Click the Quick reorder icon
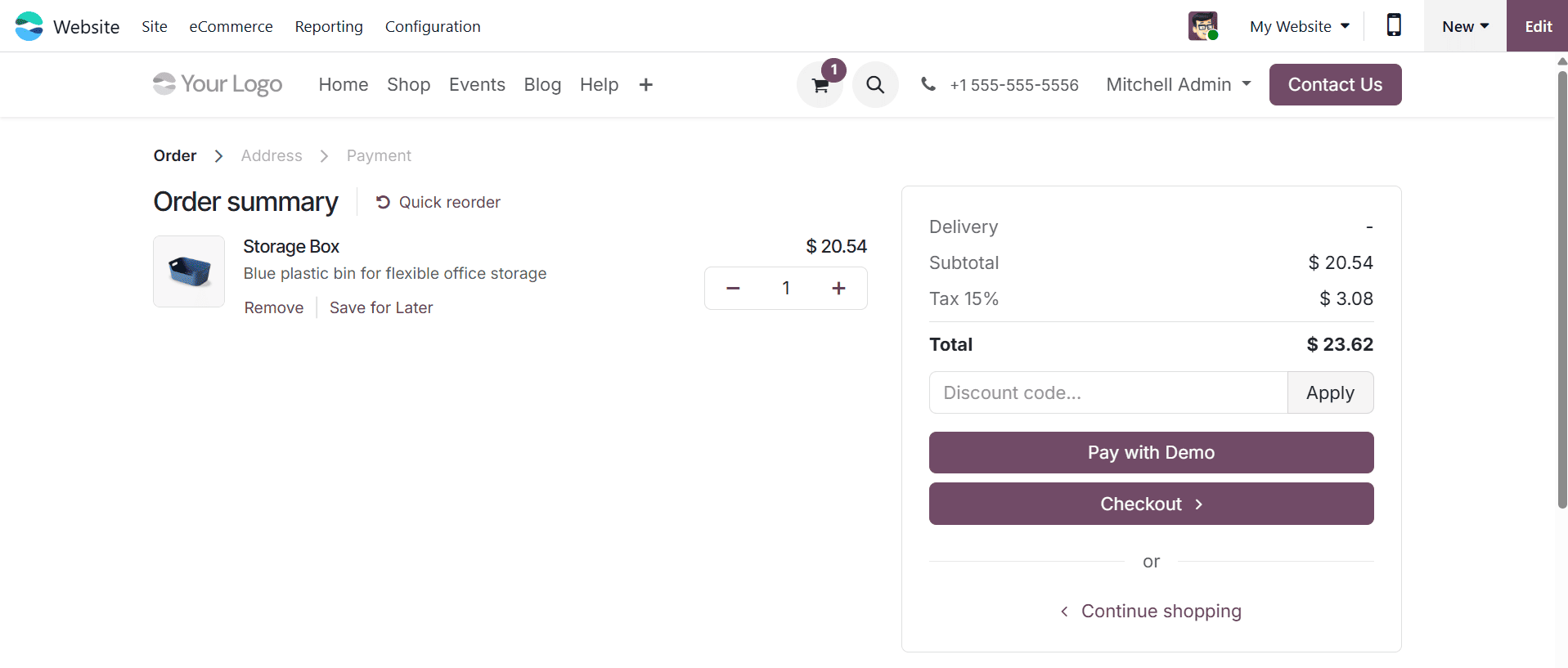The width and height of the screenshot is (1568, 668). 381,202
